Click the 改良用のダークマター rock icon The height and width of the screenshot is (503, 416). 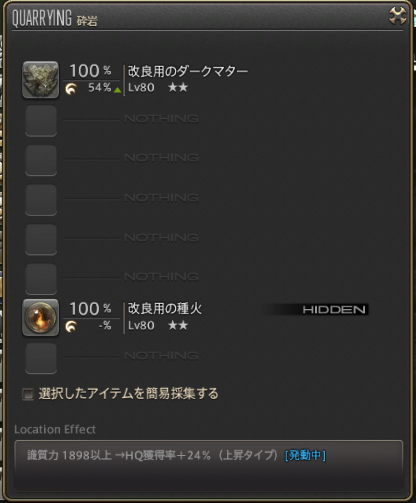tap(40, 80)
